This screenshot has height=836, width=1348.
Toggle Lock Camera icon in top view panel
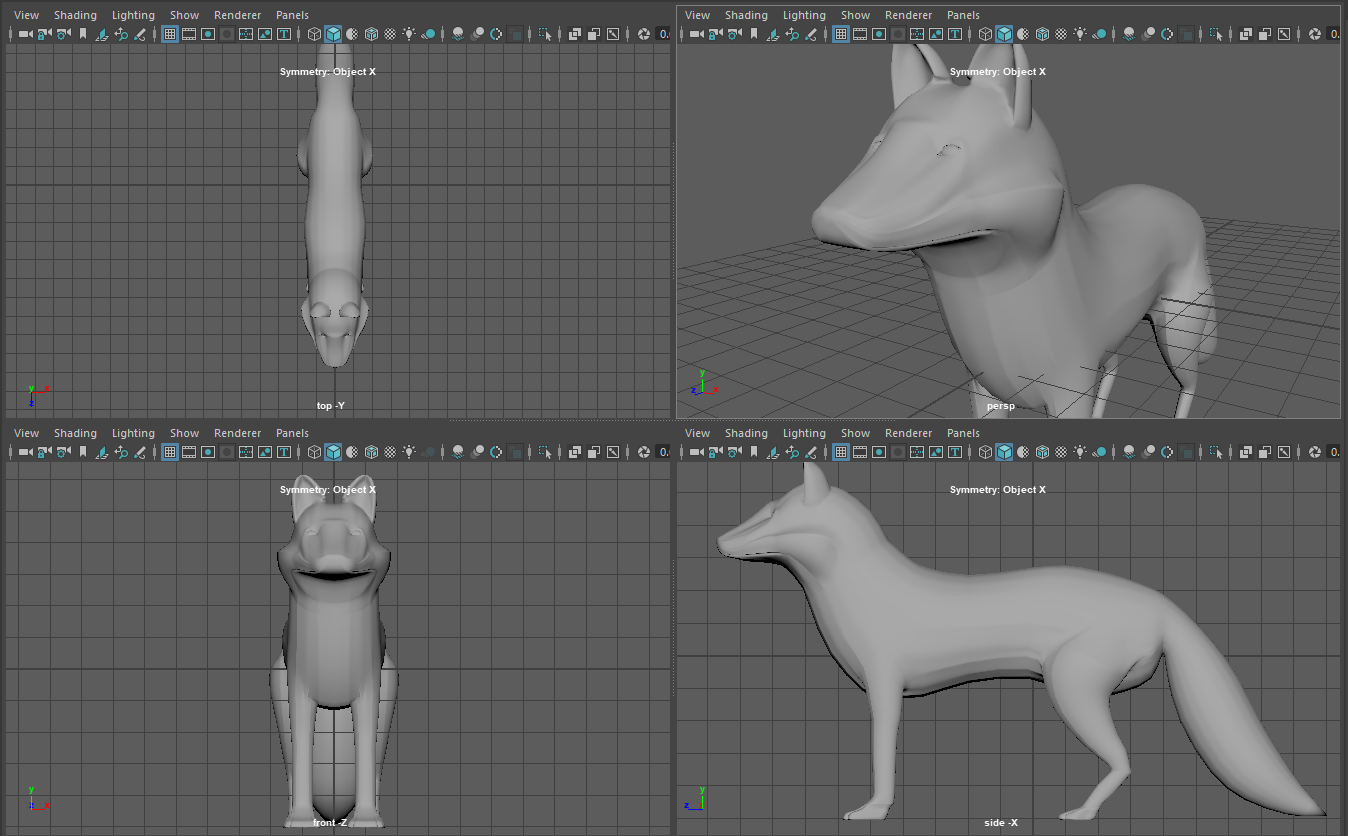[44, 34]
